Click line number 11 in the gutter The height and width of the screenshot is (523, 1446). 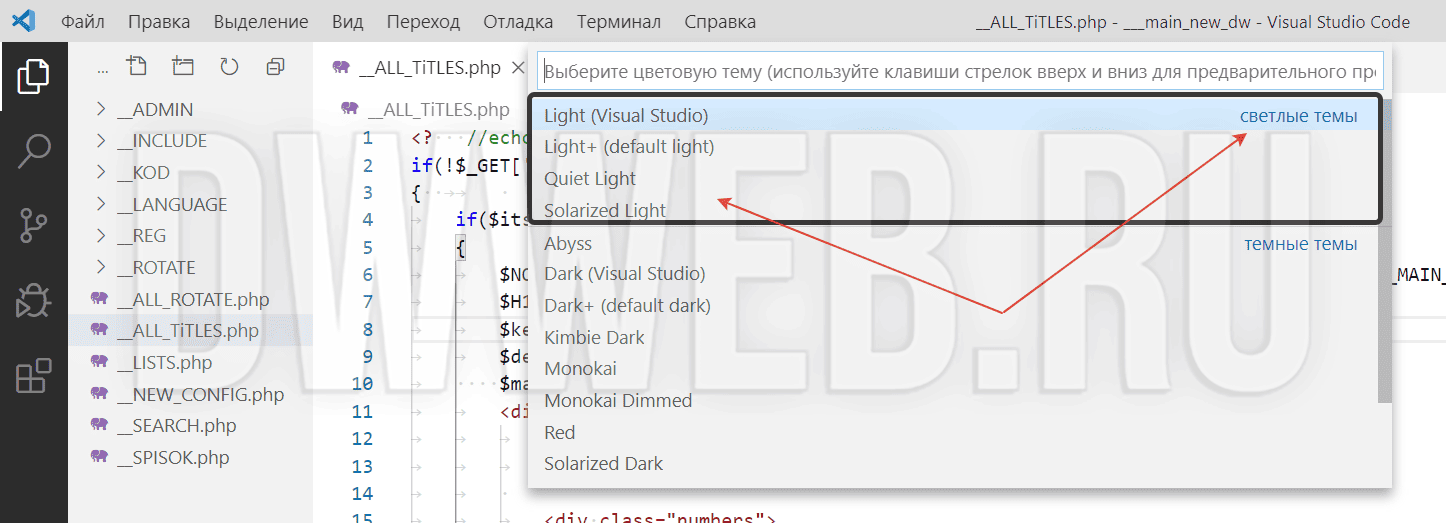click(x=362, y=411)
